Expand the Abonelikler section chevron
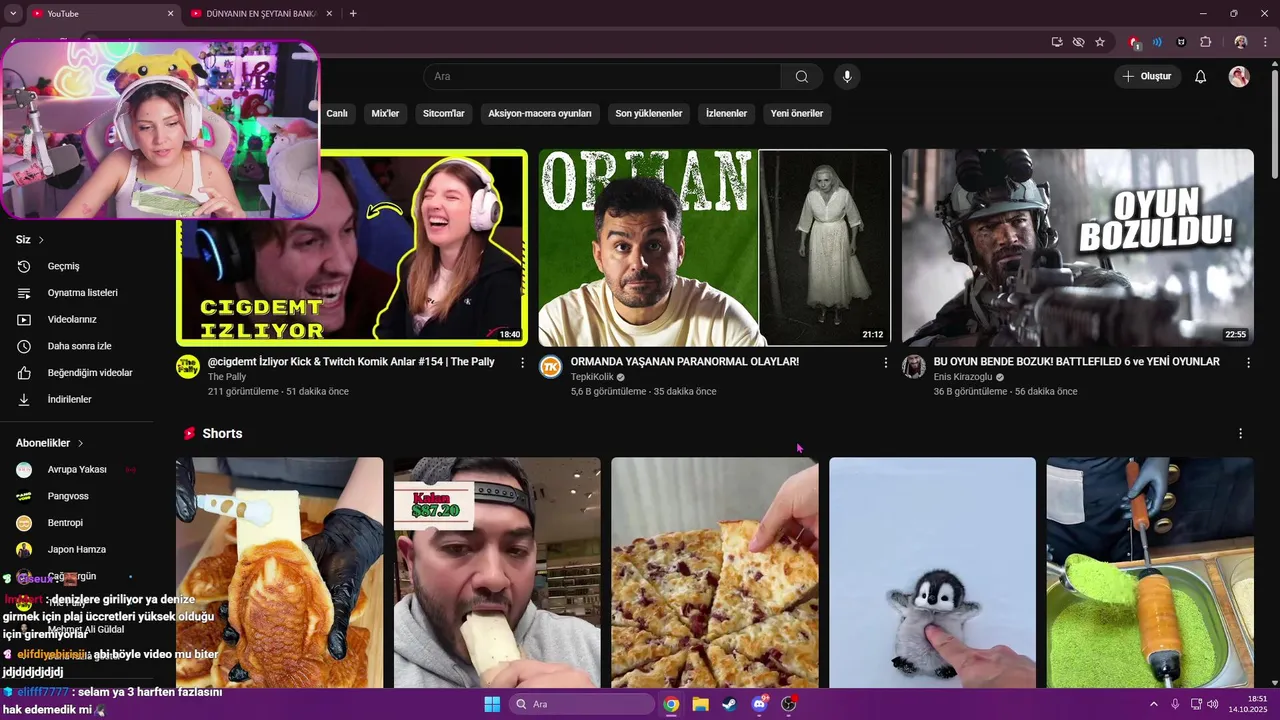 point(80,443)
